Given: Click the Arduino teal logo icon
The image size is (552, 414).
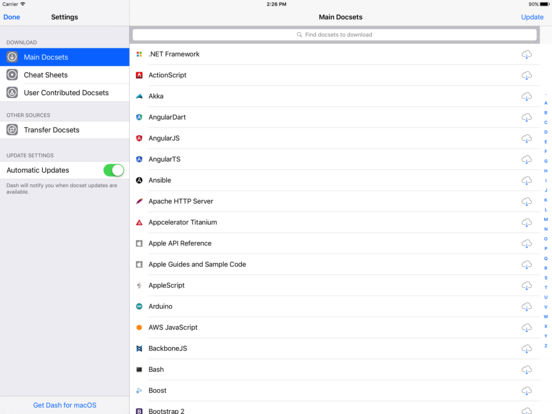Looking at the screenshot, I should pyautogui.click(x=139, y=306).
